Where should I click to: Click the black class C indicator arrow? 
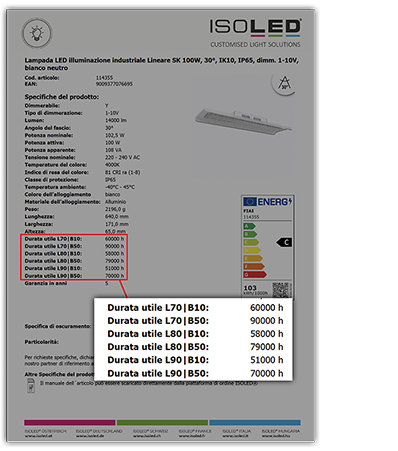click(x=284, y=242)
